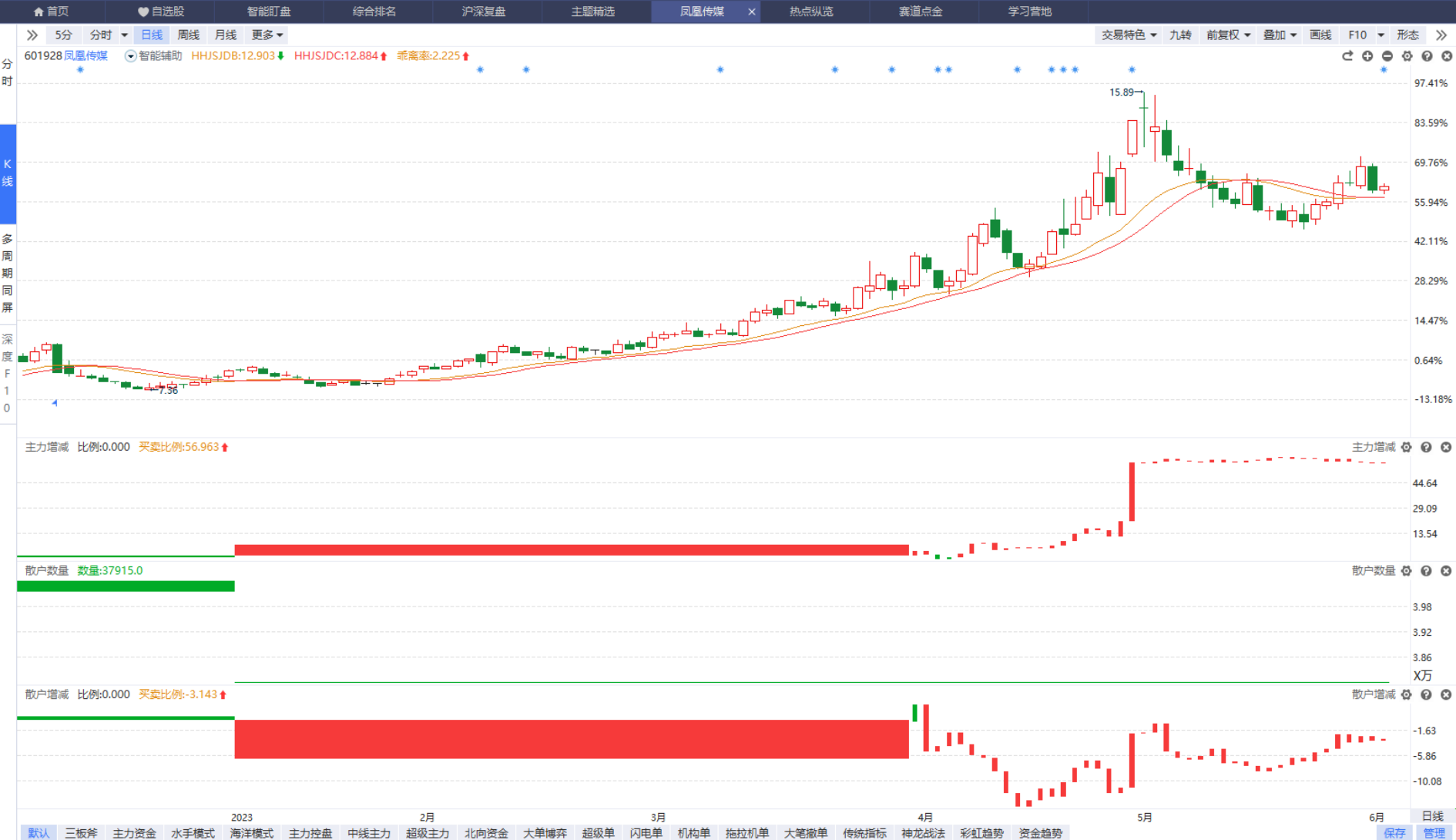
Task: Select the 三板斧 template tab
Action: 81,833
